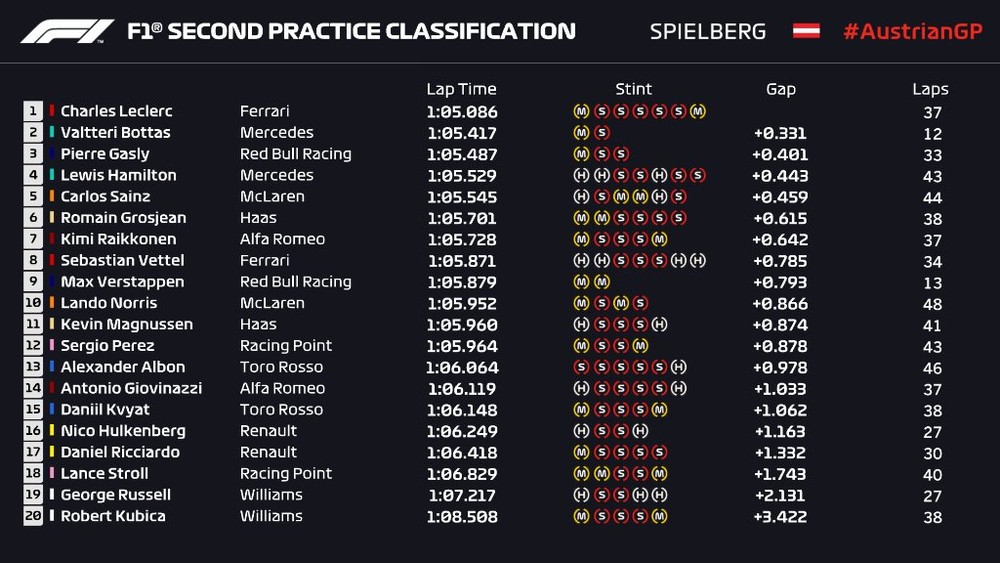Click the medium tyre icon in Bottas's stint
The width and height of the screenshot is (1000, 563).
pos(581,133)
